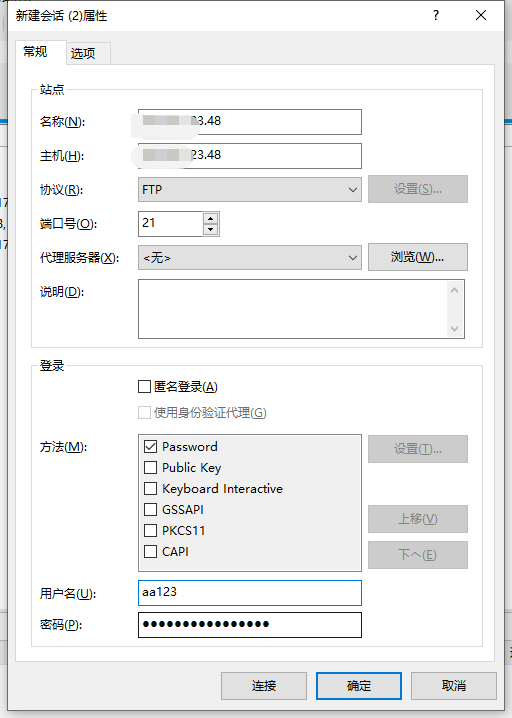Increase port number with up arrow

coord(210,218)
